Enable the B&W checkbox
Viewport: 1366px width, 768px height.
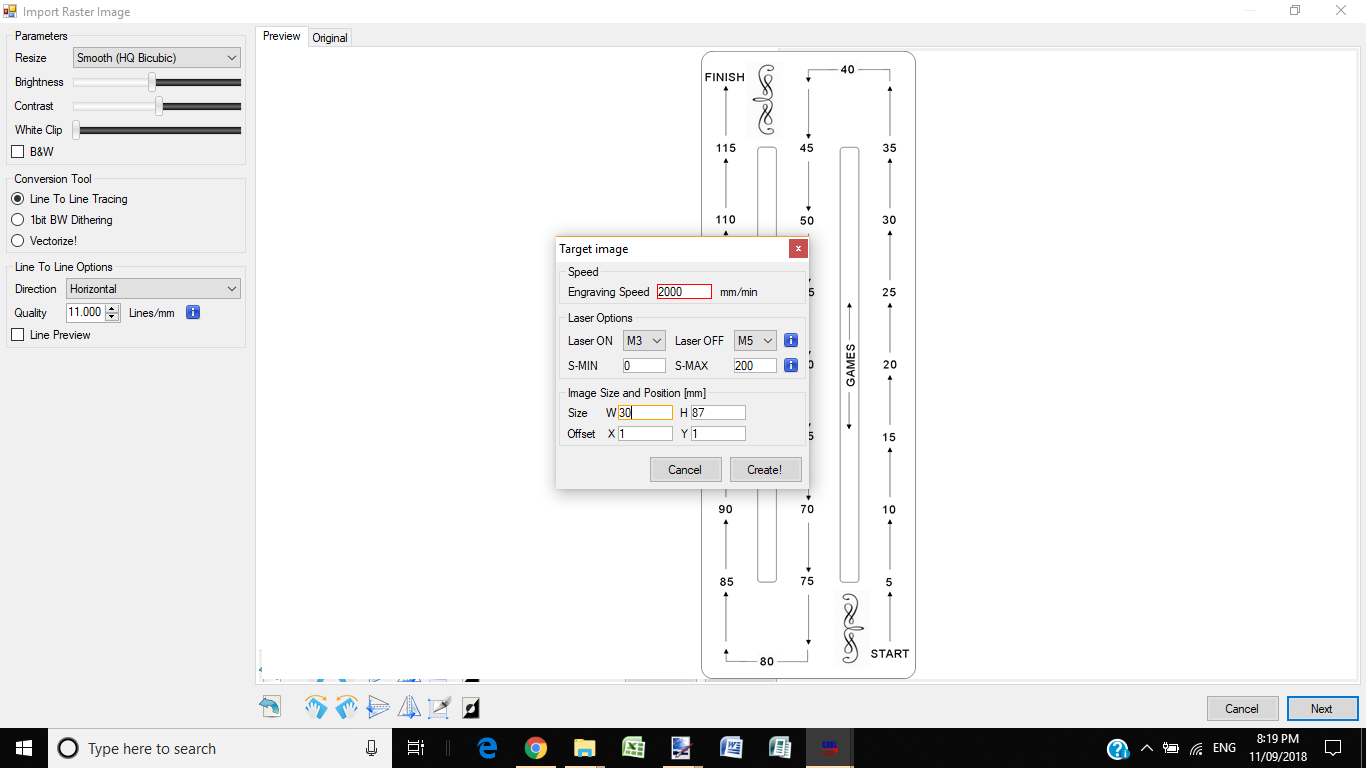coord(18,152)
